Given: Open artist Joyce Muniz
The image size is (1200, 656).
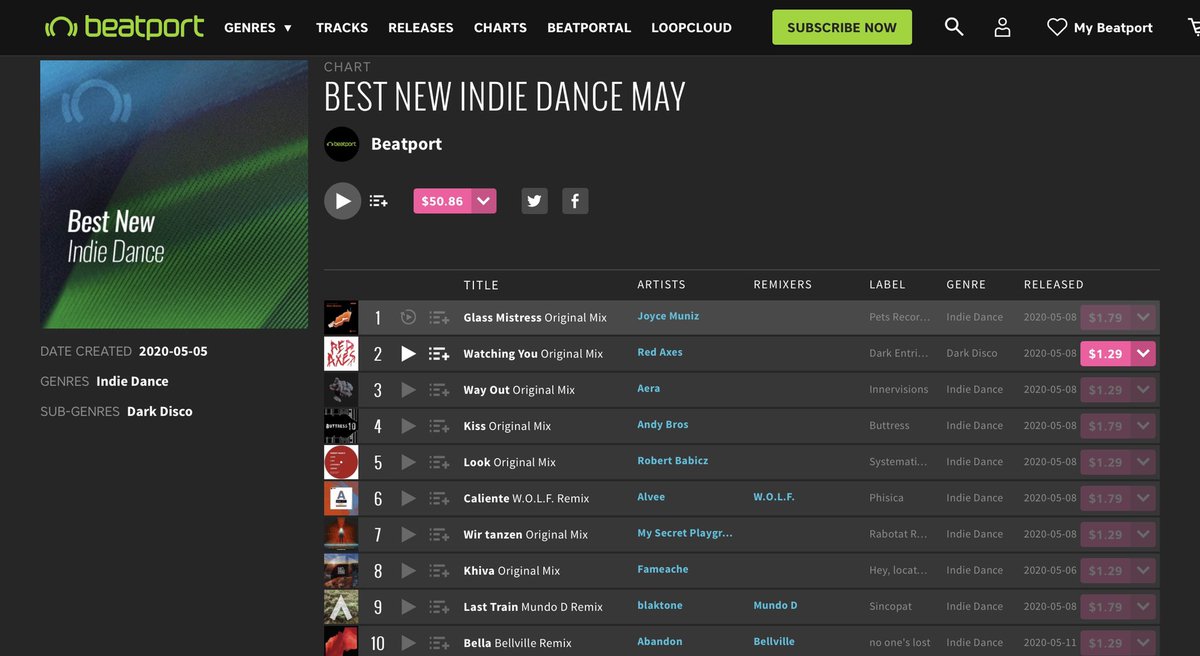Looking at the screenshot, I should 668,316.
